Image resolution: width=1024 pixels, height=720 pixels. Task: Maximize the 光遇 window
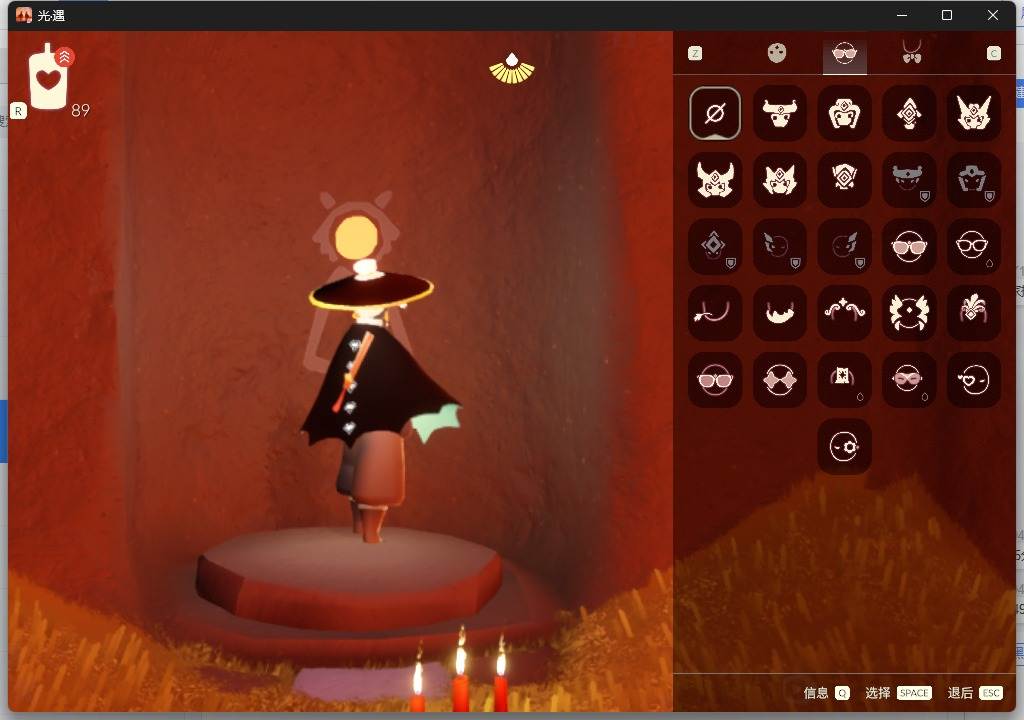pos(947,15)
